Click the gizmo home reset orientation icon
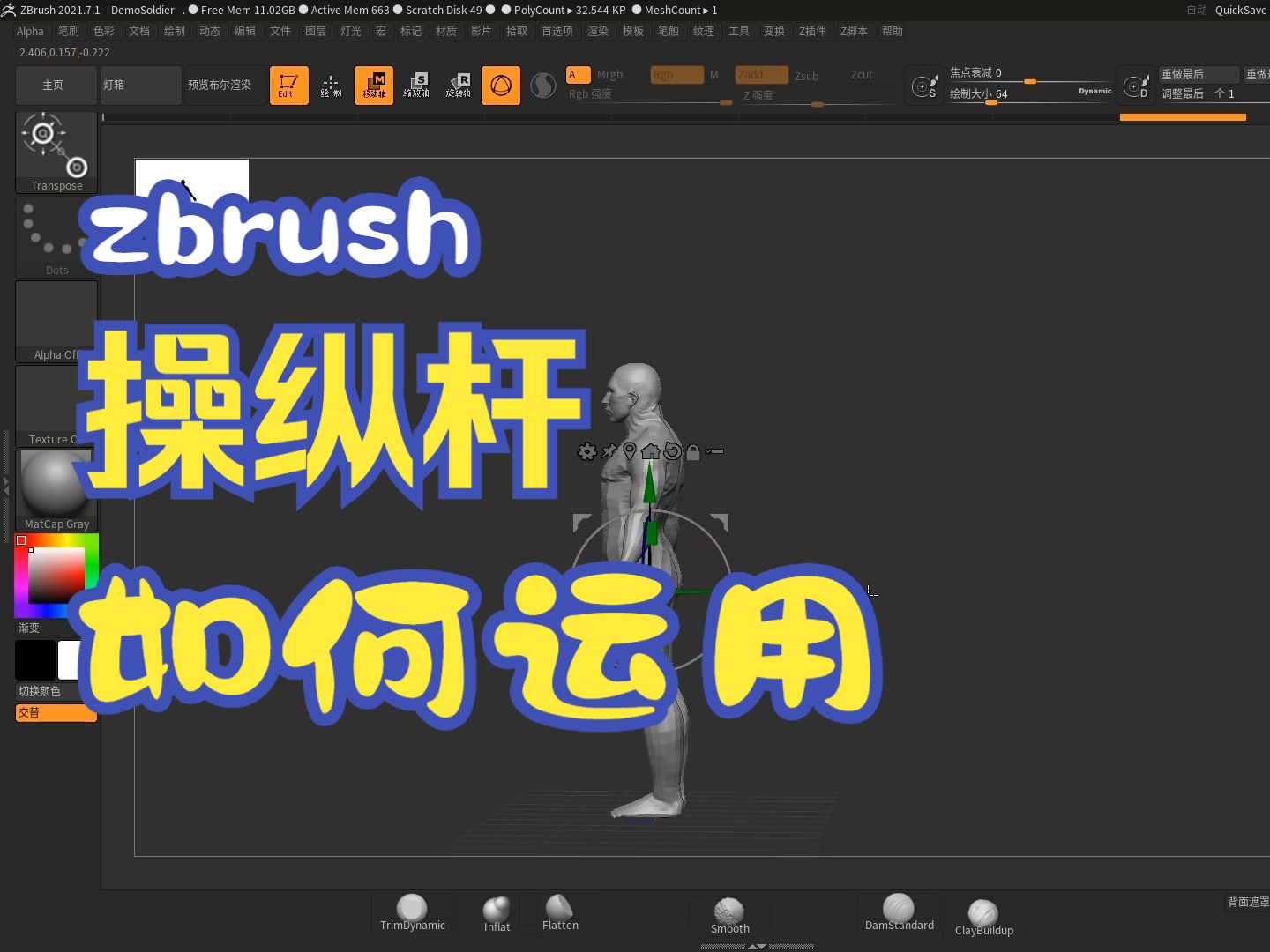Screen dimensions: 1270x952 [651, 452]
